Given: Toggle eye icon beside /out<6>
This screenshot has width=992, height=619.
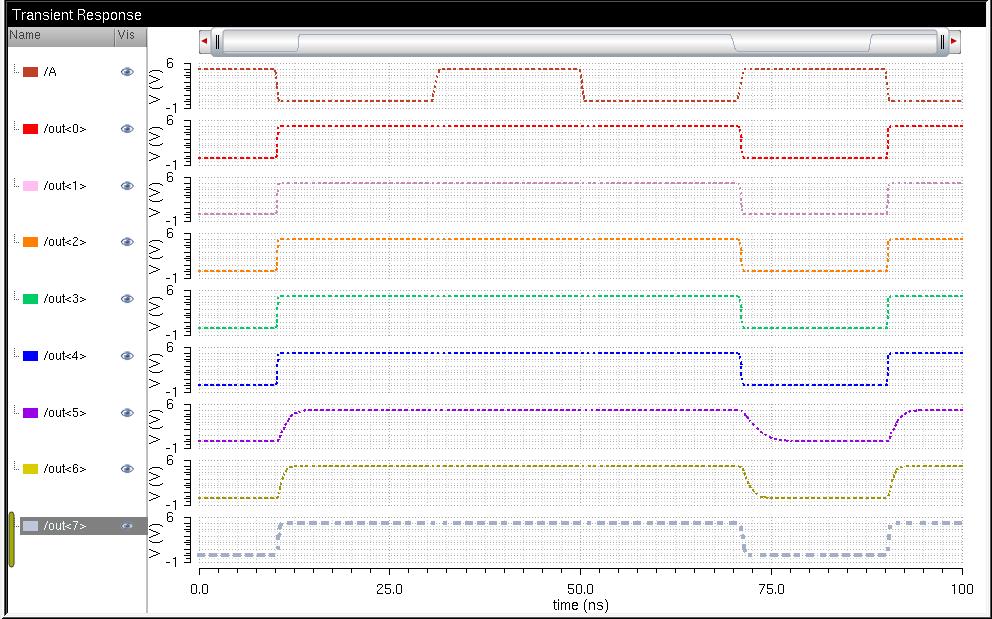Looking at the screenshot, I should [x=127, y=469].
